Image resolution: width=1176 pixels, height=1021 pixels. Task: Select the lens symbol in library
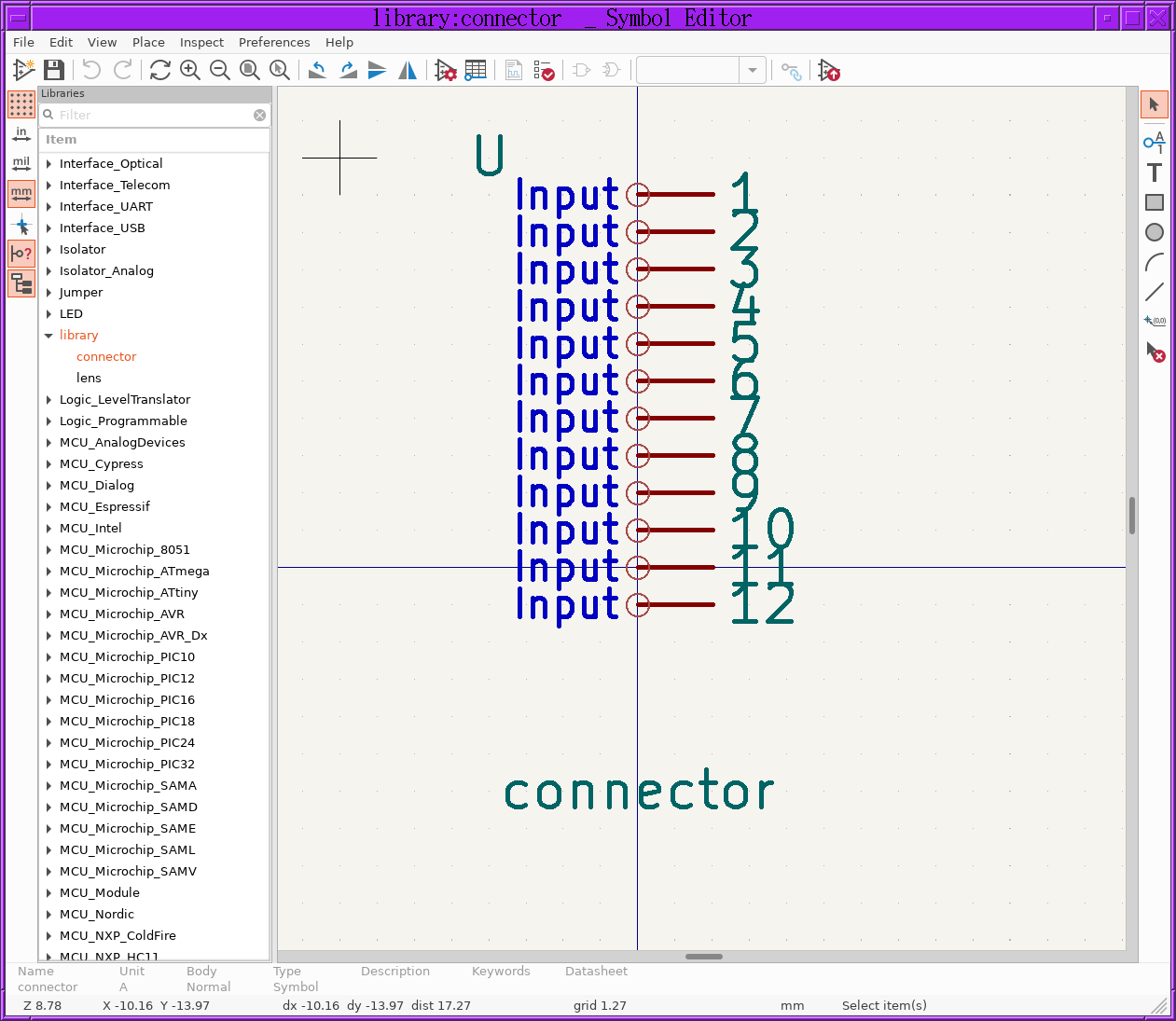89,378
